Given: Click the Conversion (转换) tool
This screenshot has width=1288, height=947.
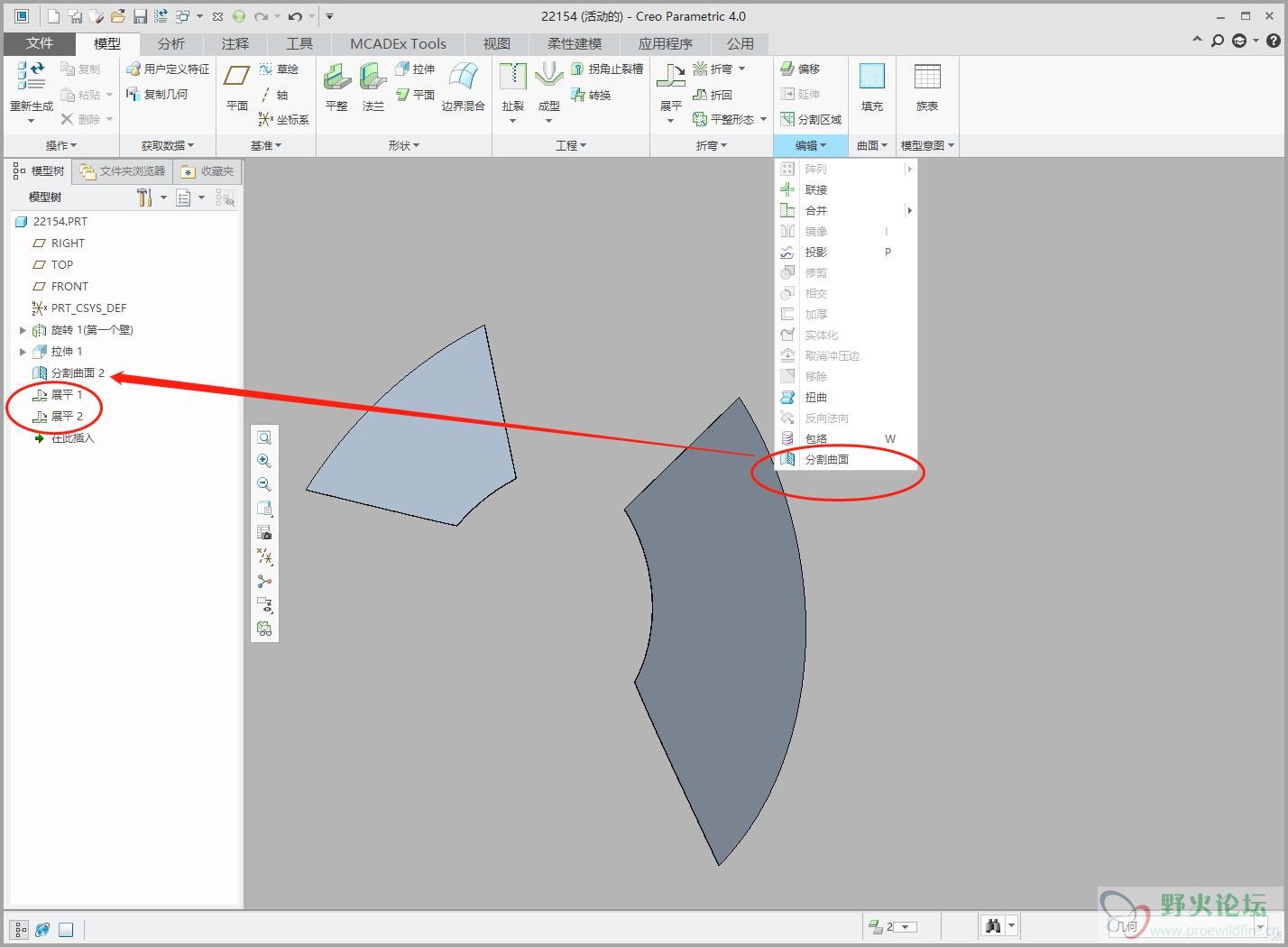Looking at the screenshot, I should coord(591,95).
